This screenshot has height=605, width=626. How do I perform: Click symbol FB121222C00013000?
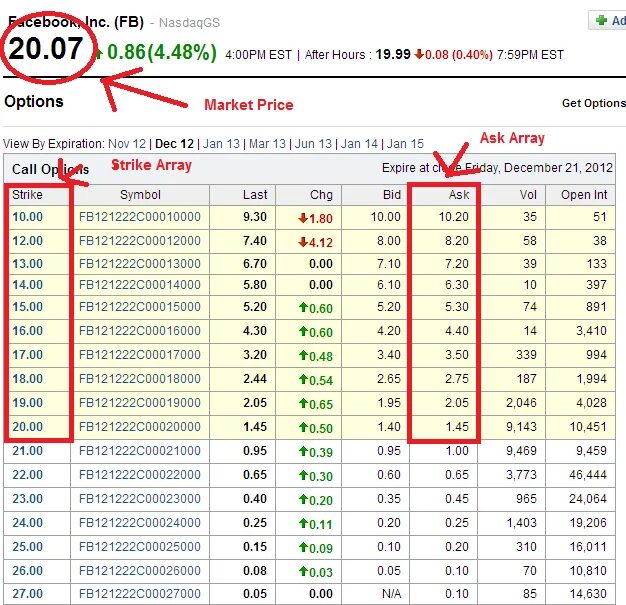tap(140, 264)
